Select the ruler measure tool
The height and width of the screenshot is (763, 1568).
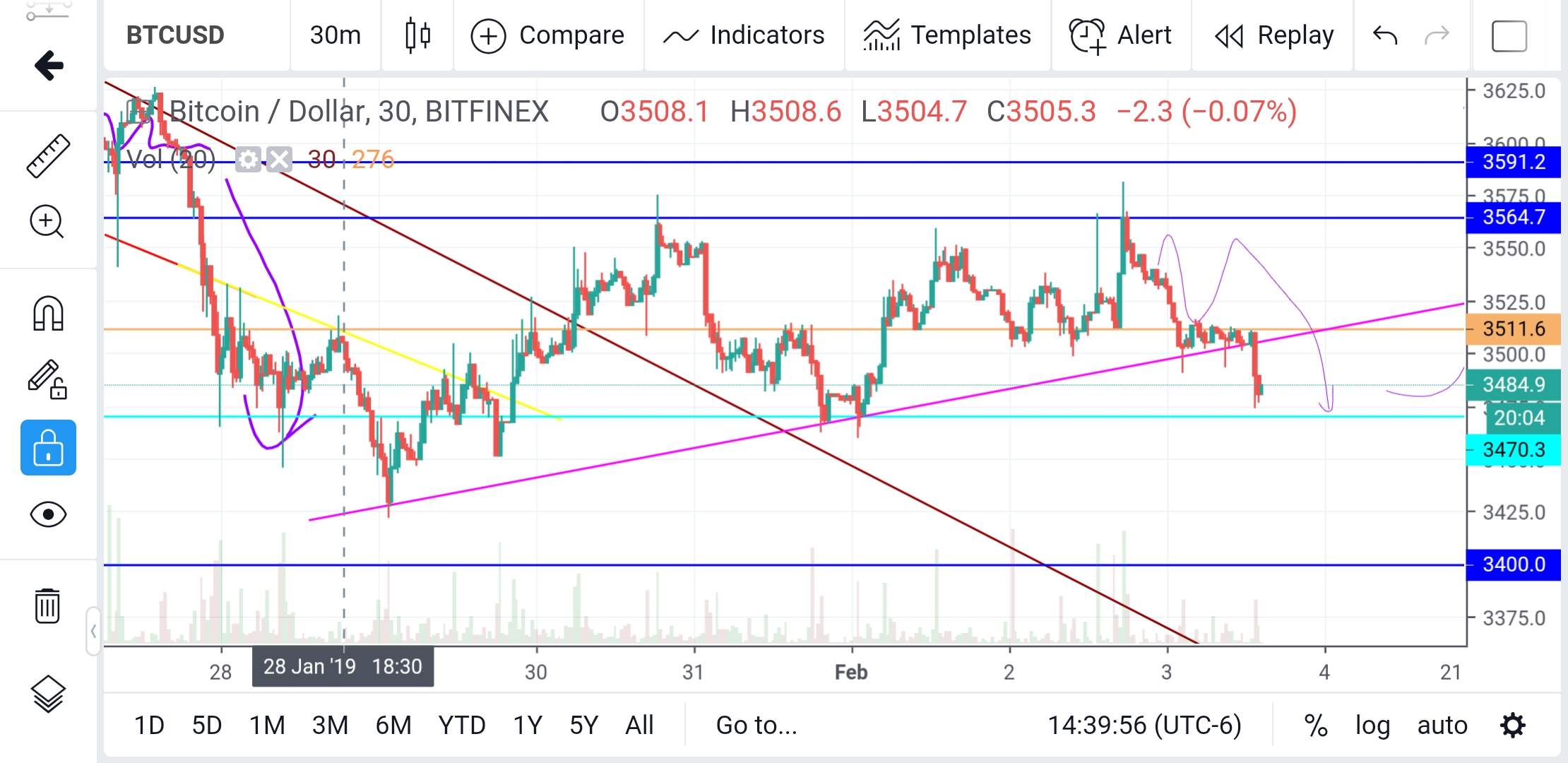[x=48, y=155]
